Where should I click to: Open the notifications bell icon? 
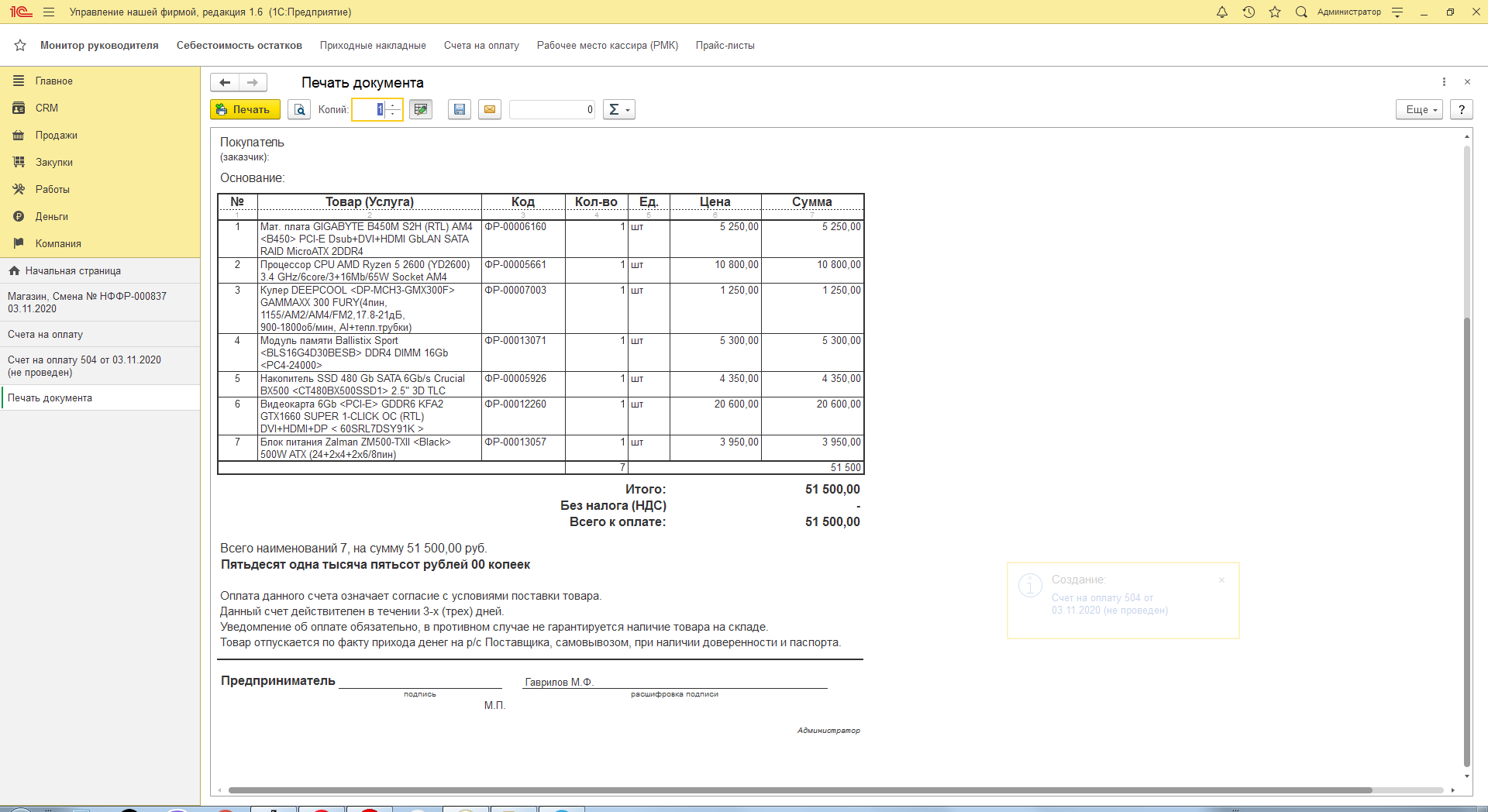point(1222,12)
